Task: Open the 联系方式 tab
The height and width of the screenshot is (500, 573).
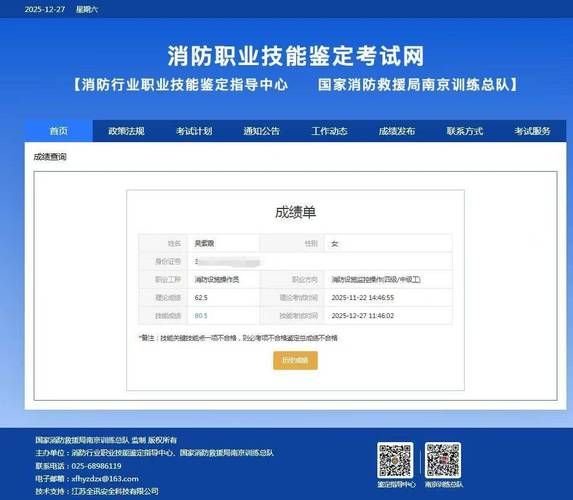Action: (464, 131)
